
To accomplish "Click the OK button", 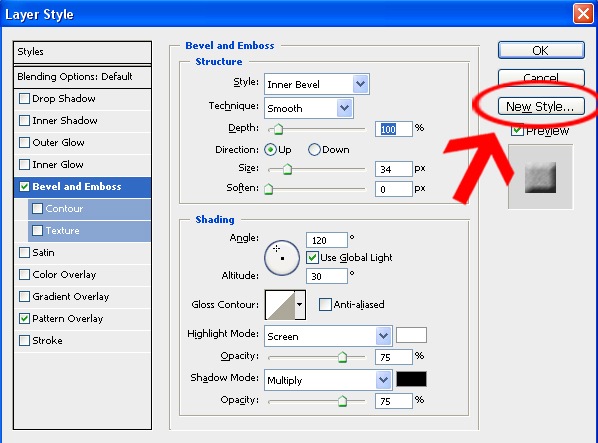I will tap(541, 50).
